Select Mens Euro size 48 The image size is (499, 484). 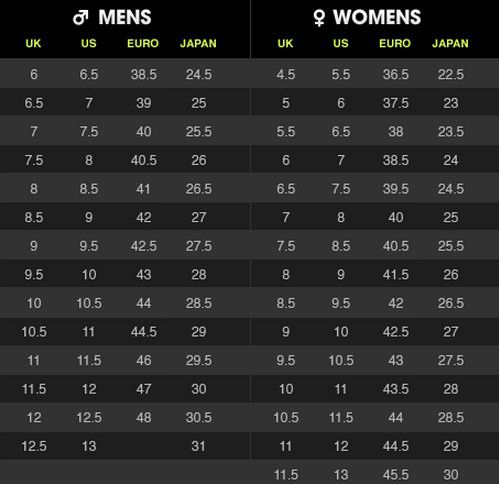point(144,418)
